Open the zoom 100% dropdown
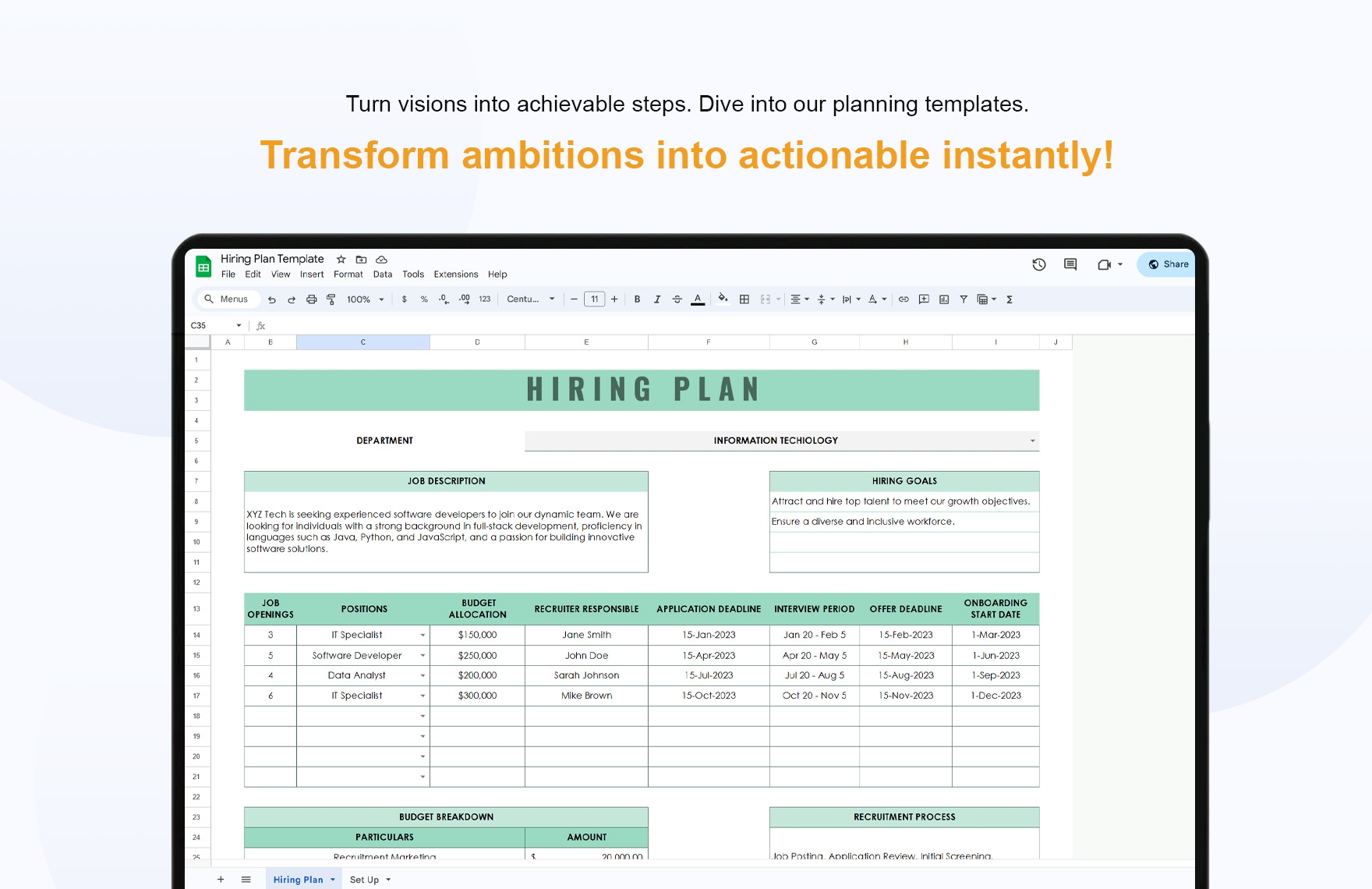The height and width of the screenshot is (889, 1372). pos(365,299)
